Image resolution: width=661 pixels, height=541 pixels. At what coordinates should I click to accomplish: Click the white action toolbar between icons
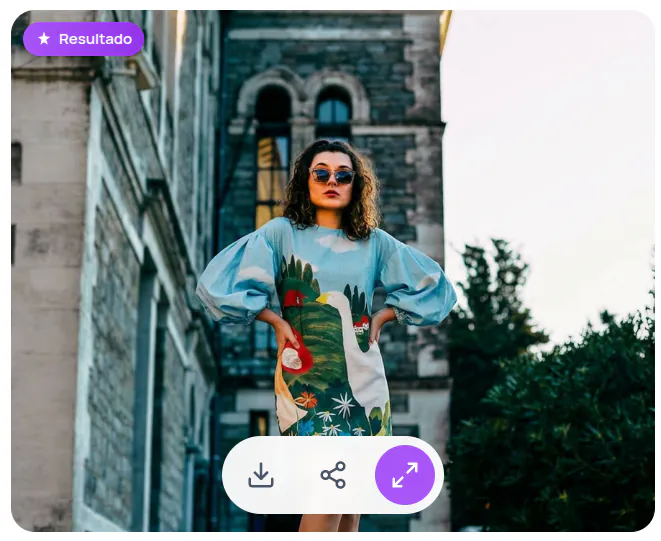point(297,475)
